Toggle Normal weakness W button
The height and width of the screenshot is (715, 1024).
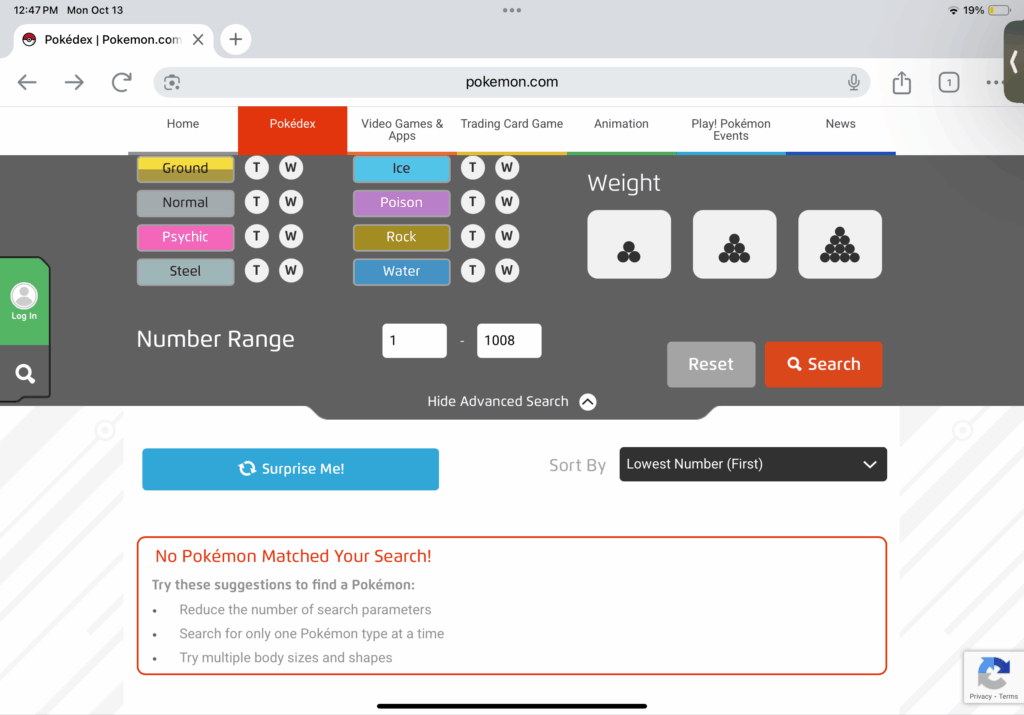pyautogui.click(x=291, y=202)
